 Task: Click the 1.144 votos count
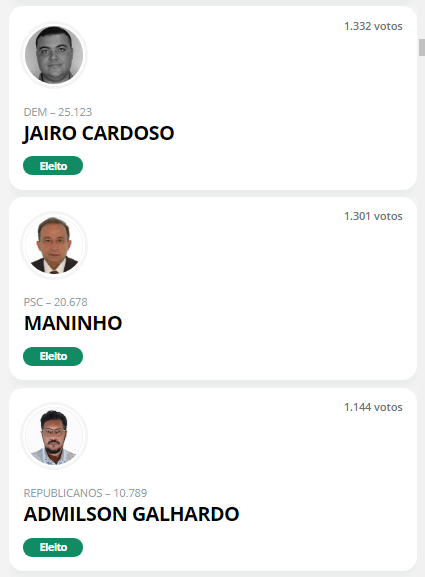click(x=373, y=407)
